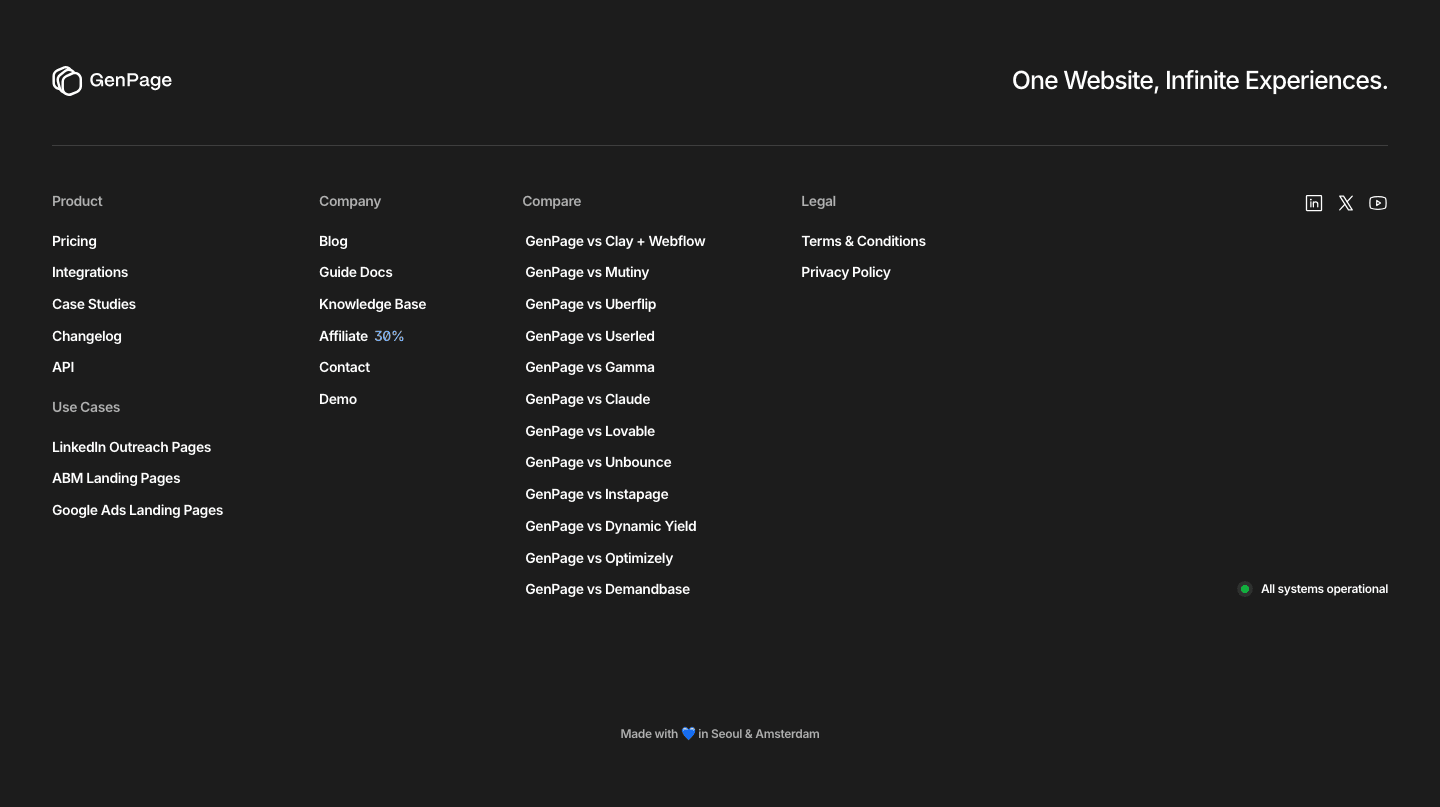Request a Demo
Image resolution: width=1440 pixels, height=807 pixels.
coord(338,399)
